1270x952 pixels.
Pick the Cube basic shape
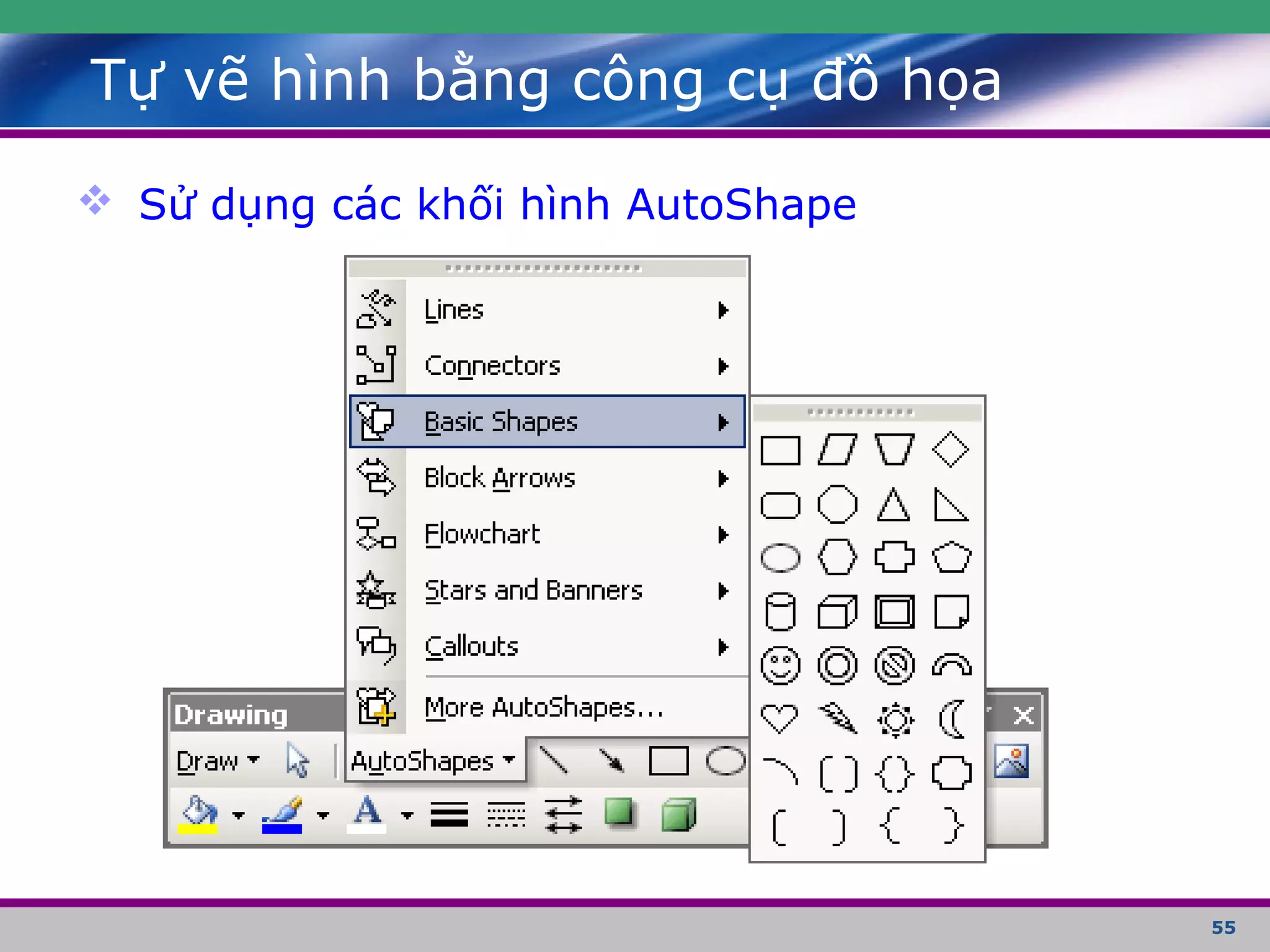click(x=837, y=612)
